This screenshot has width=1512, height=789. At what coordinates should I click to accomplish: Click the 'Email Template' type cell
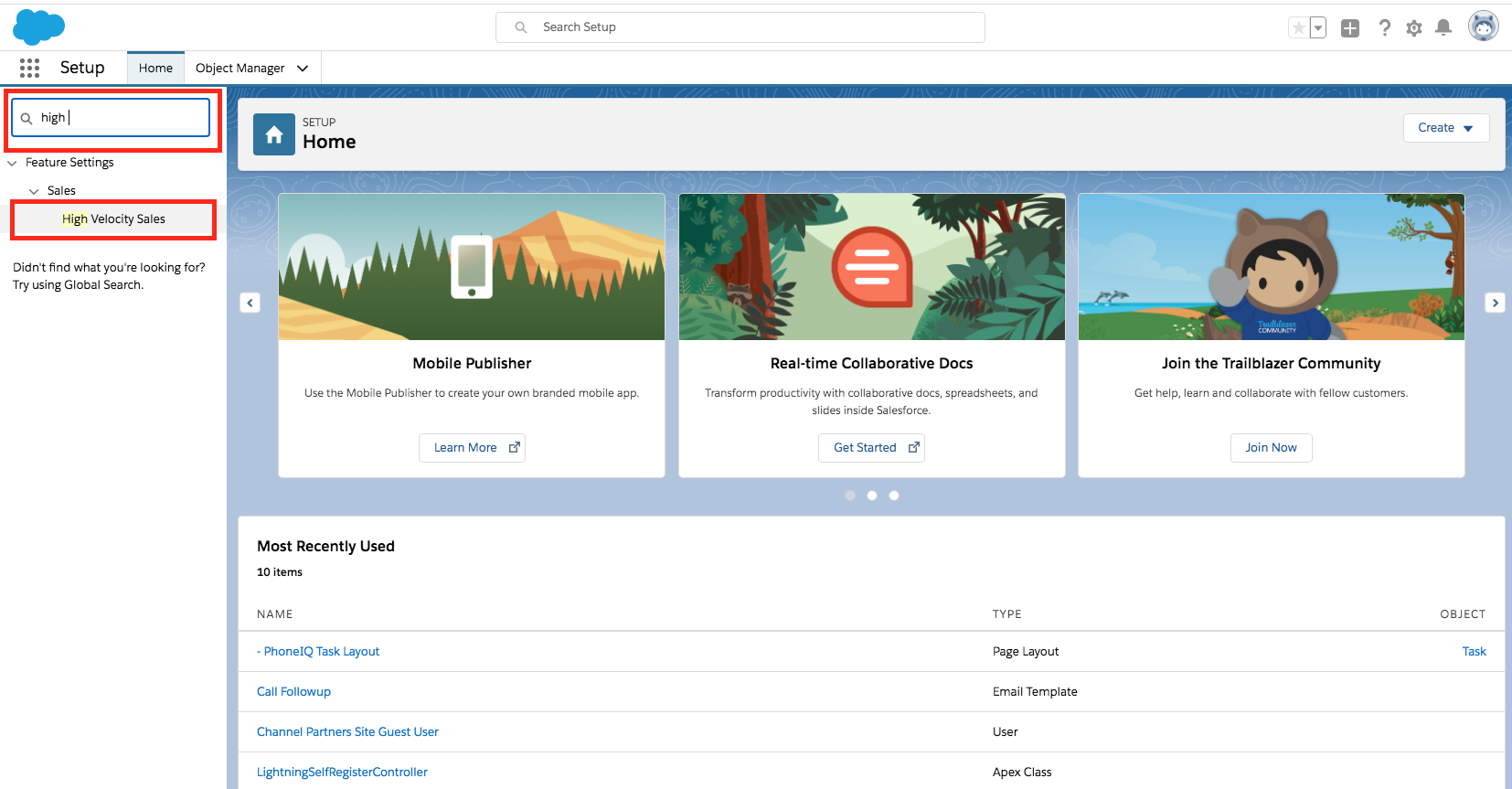coord(1035,692)
